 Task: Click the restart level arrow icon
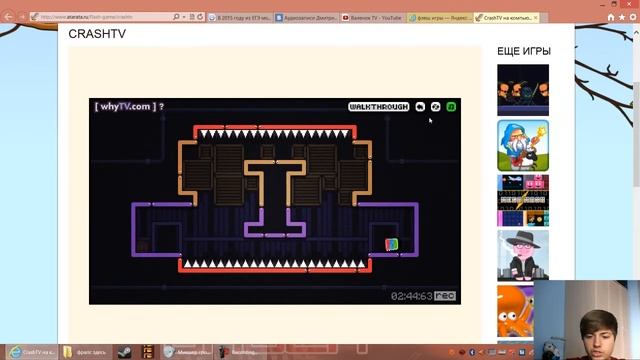click(x=420, y=107)
